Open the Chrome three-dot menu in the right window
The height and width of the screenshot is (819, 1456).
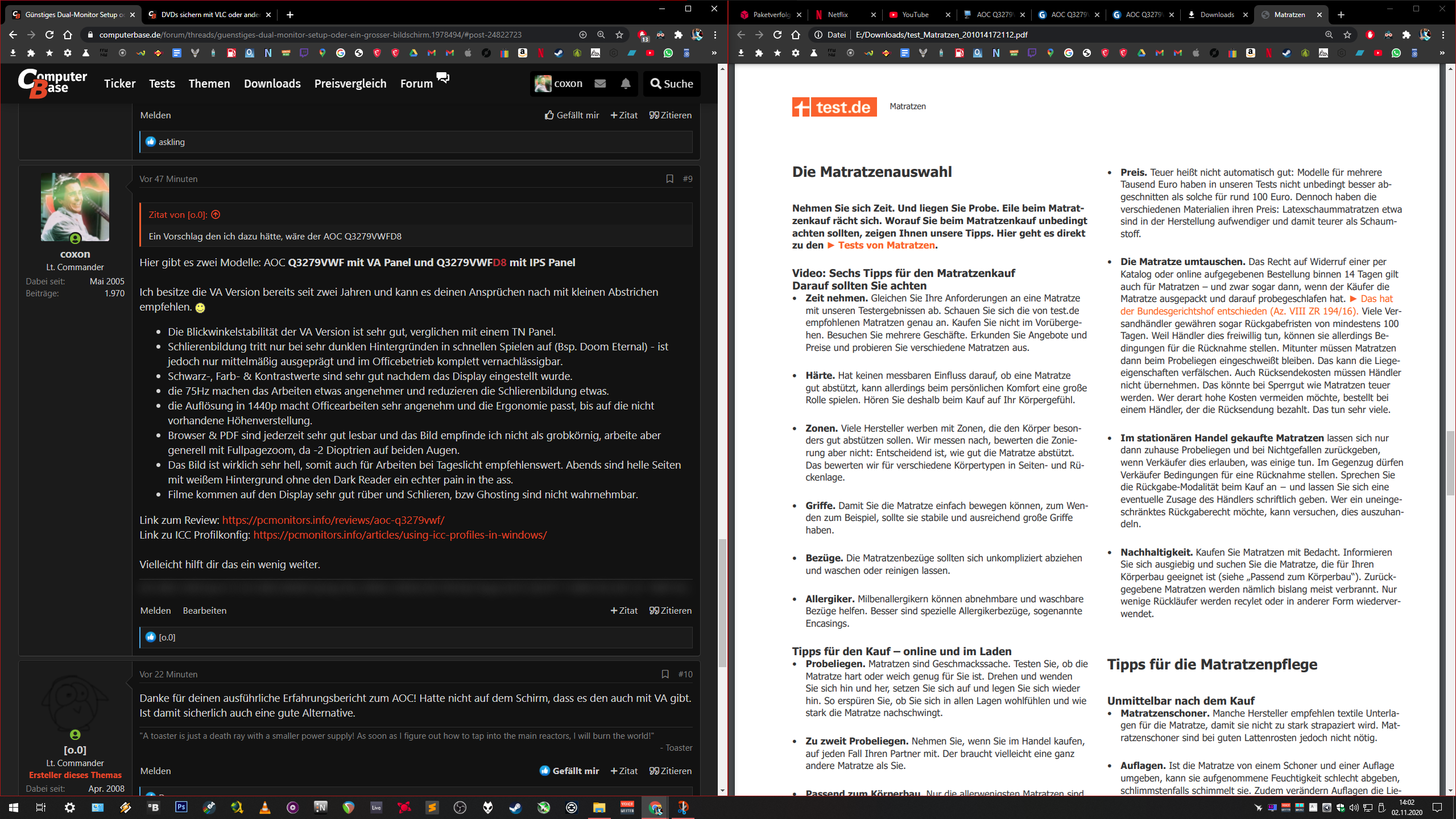[1443, 35]
